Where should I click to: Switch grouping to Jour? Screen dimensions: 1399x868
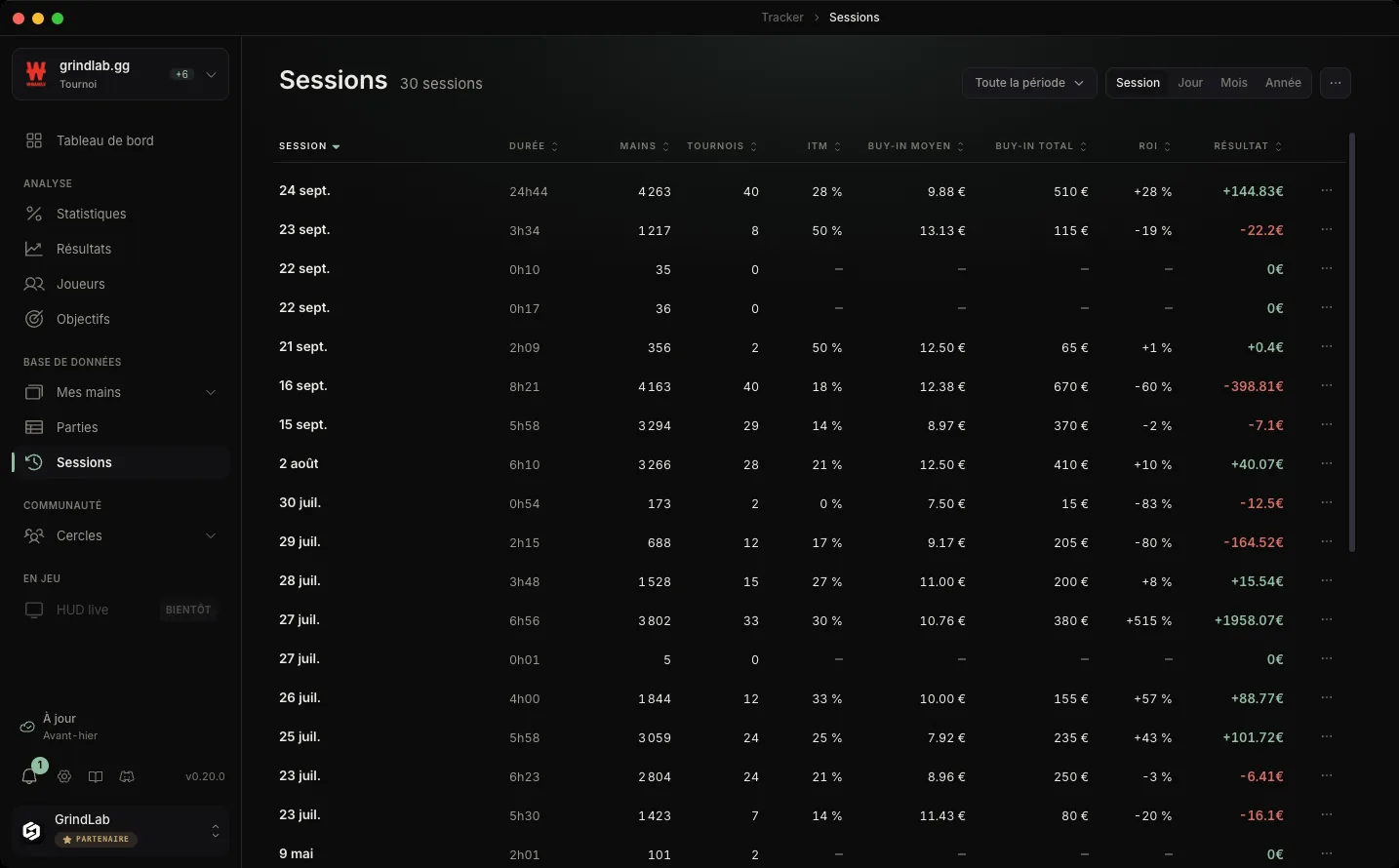(1190, 83)
